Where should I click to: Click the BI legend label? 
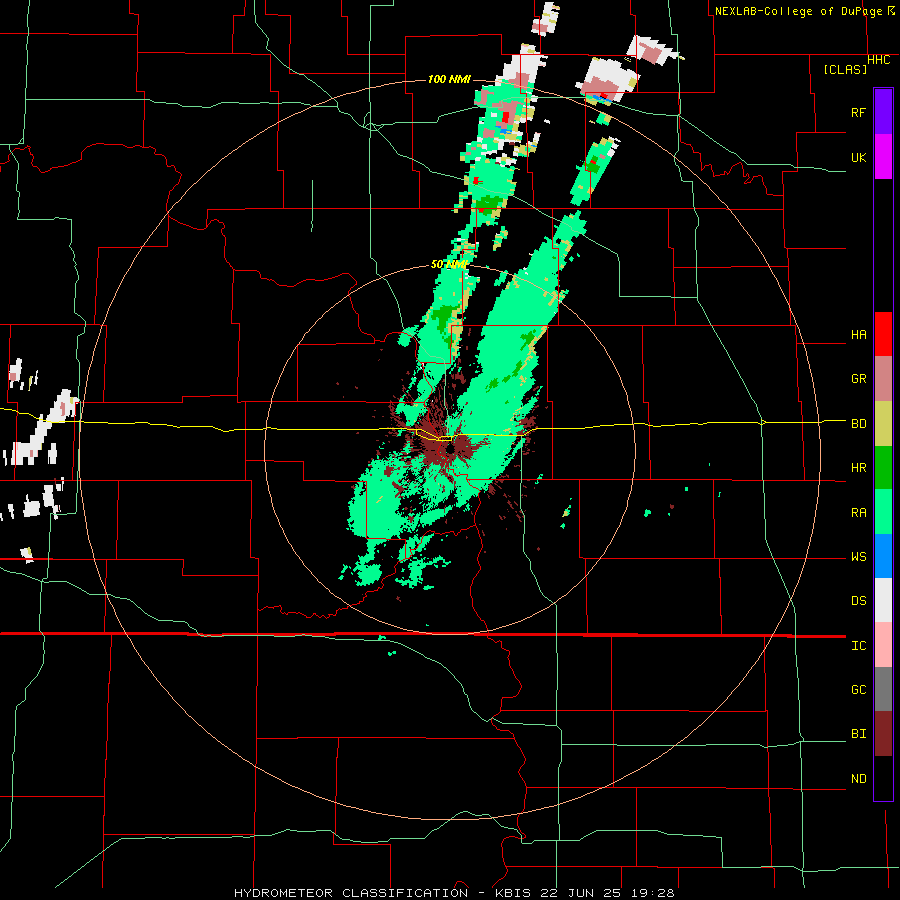pyautogui.click(x=858, y=734)
